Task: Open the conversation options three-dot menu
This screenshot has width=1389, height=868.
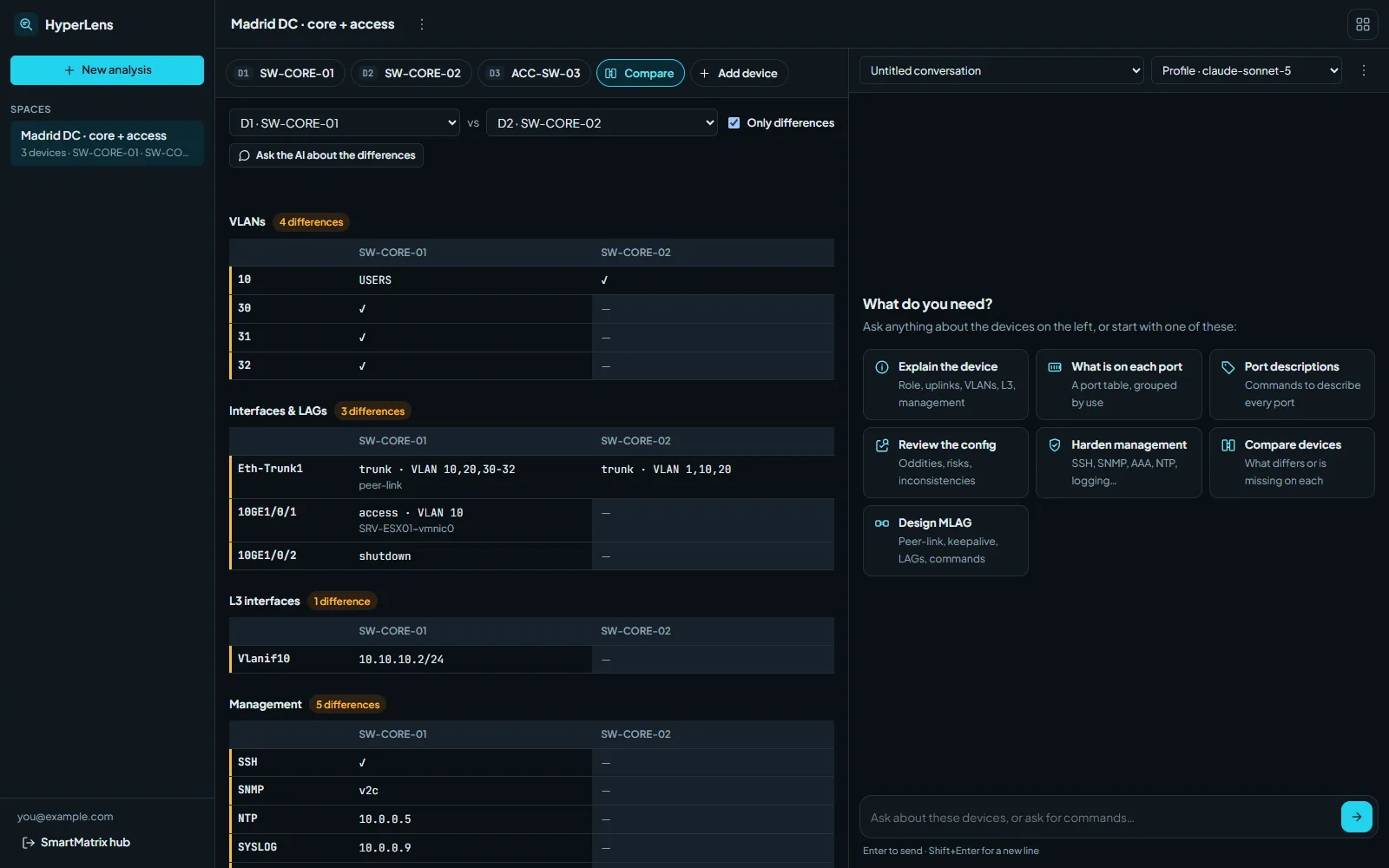Action: pos(1364,70)
